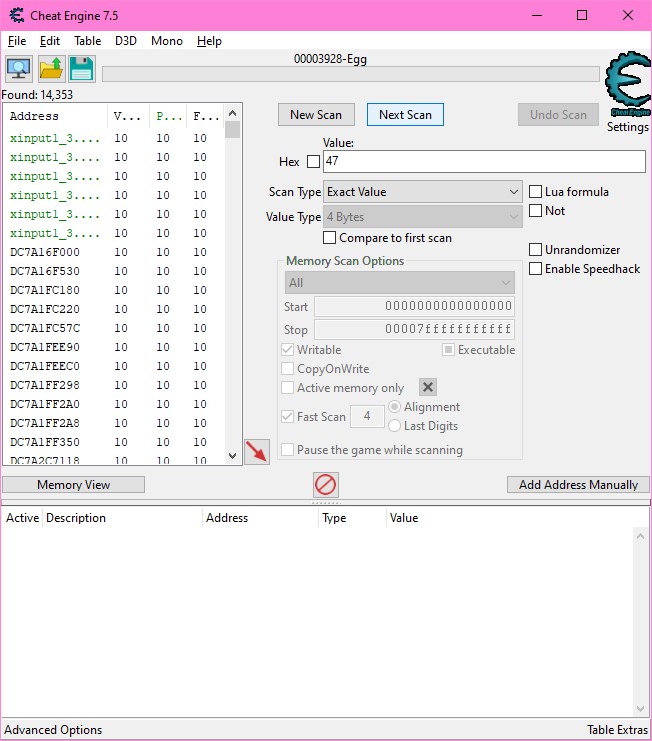Click the Cheat Engine title bar icon
The width and height of the screenshot is (652, 741).
(17, 16)
